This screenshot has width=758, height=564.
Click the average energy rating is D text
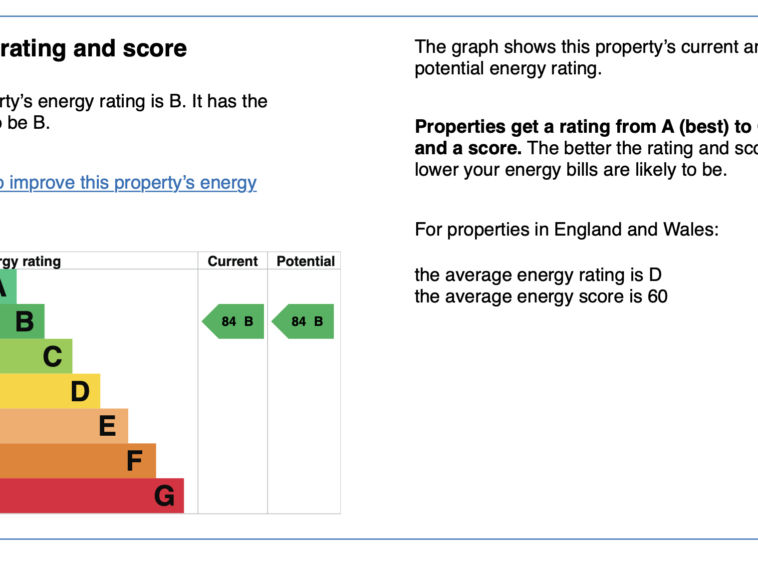point(538,275)
